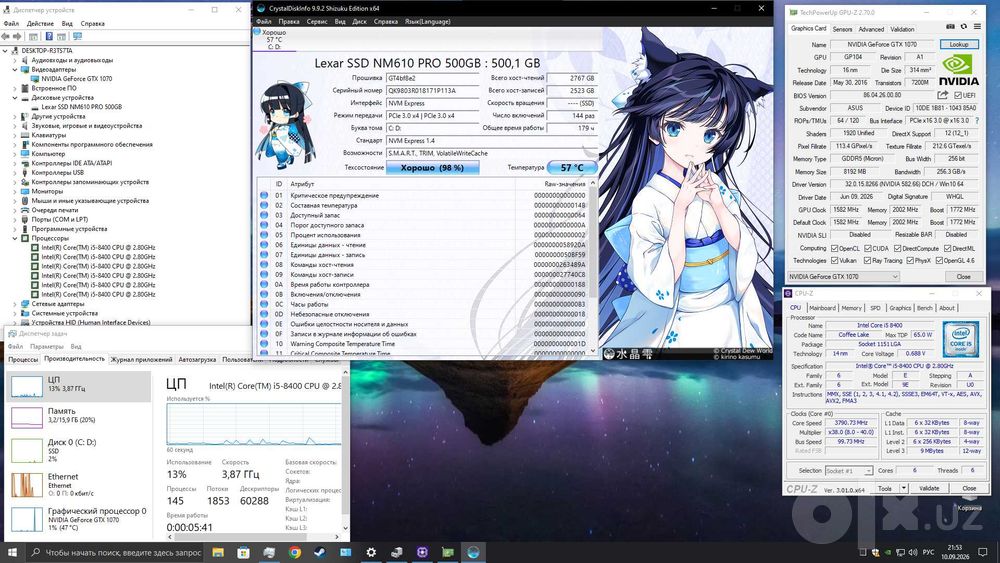The width and height of the screenshot is (1000, 563).
Task: Select Ethernet in Task Manager performance list
Action: click(78, 485)
